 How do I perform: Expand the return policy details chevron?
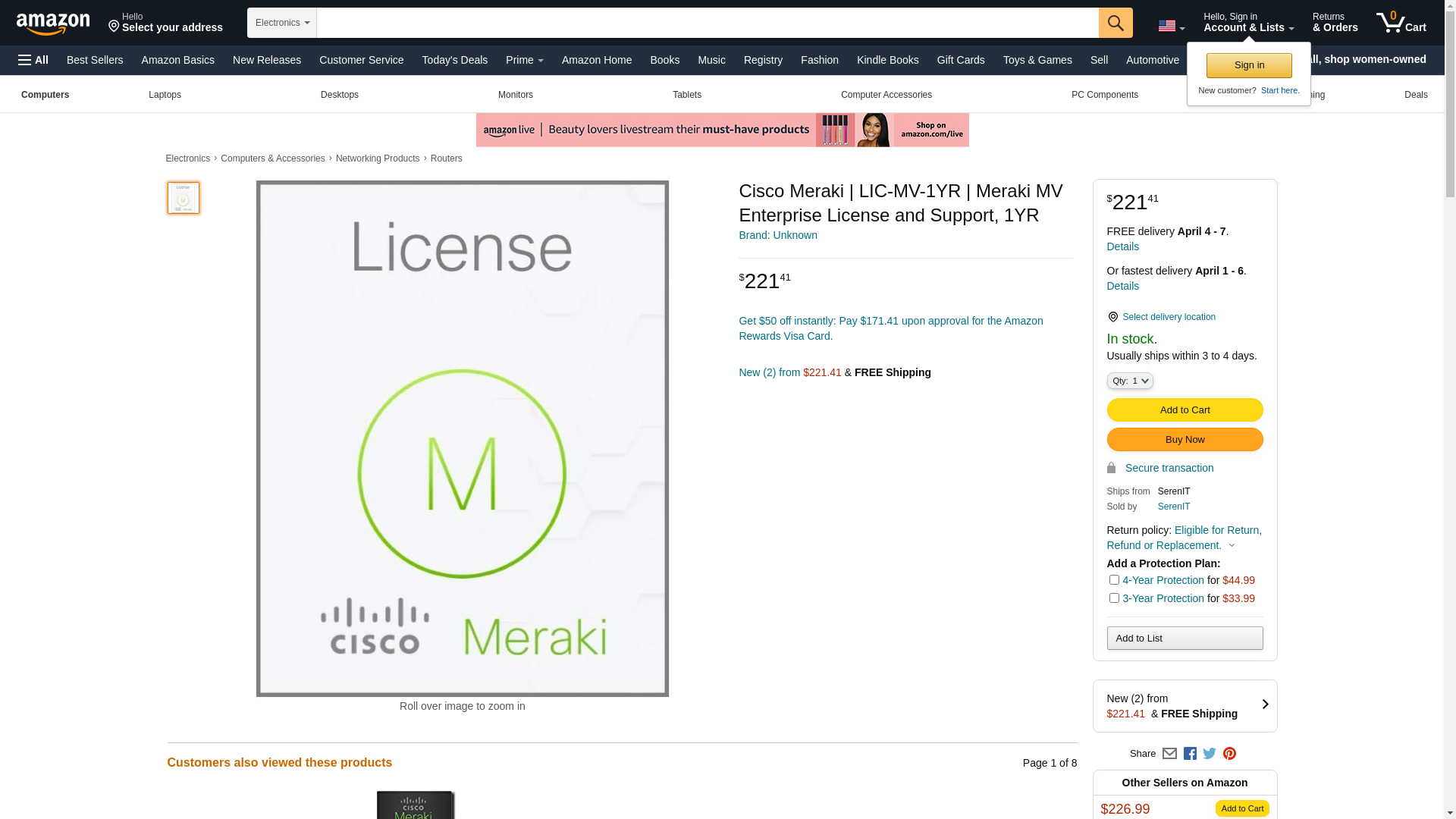click(x=1232, y=546)
